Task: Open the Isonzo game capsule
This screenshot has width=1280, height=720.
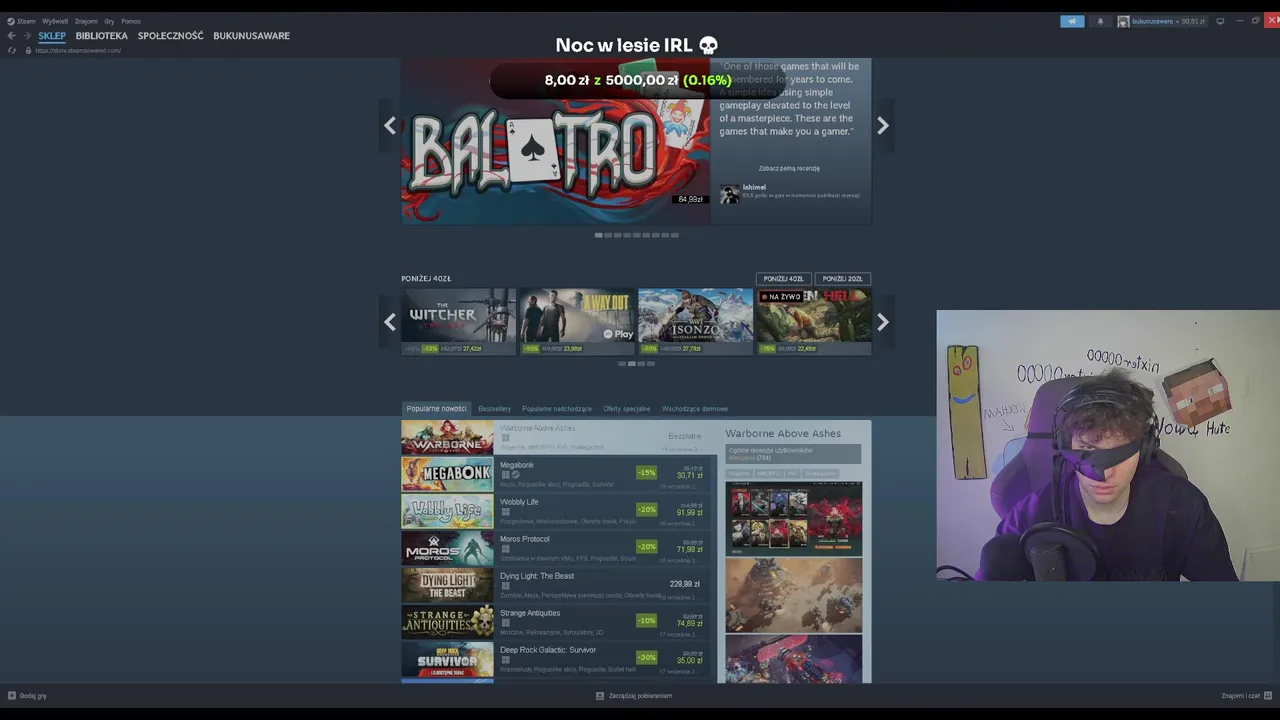Action: tap(695, 321)
